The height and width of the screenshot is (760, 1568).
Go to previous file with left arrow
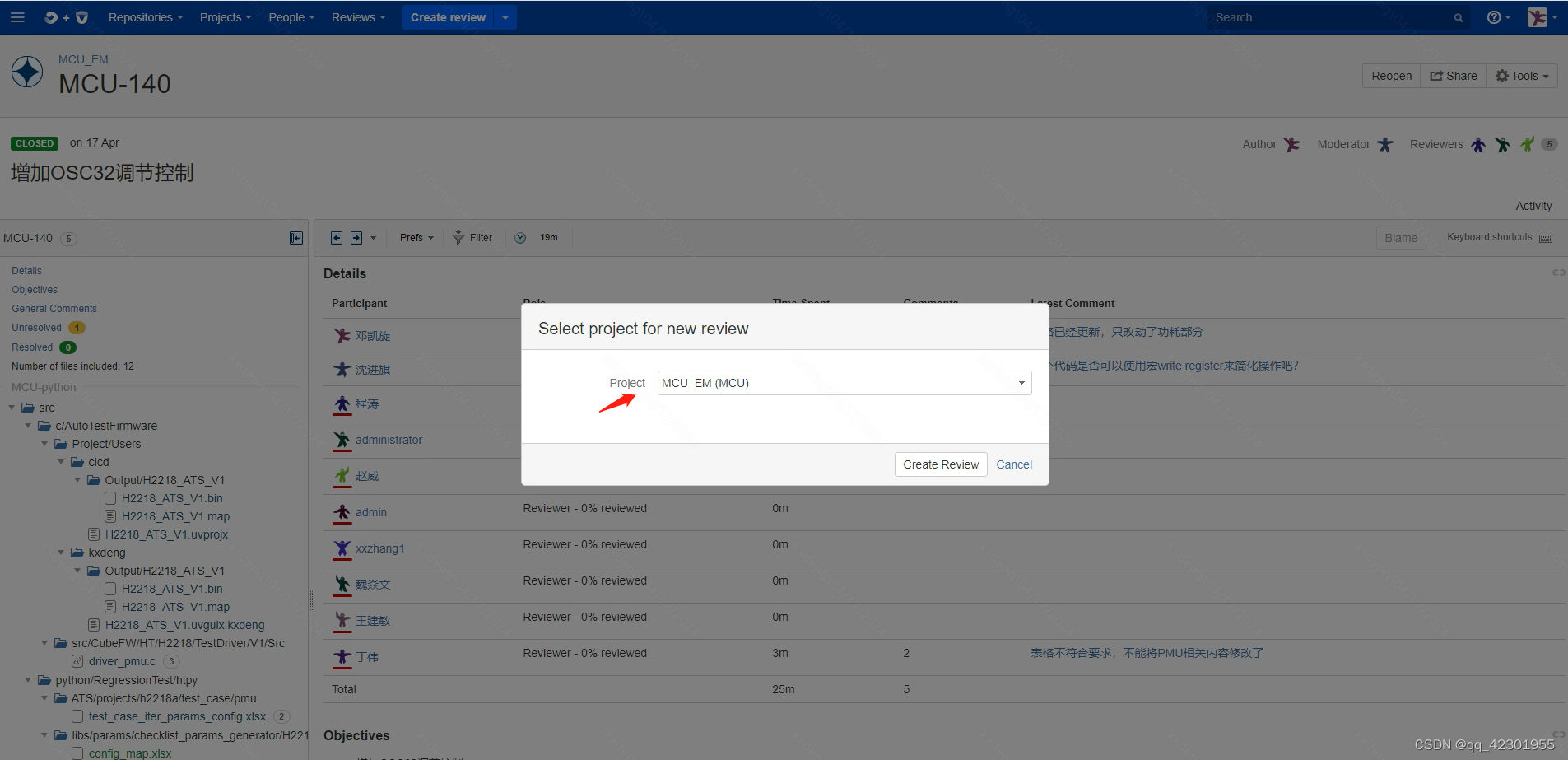tap(337, 238)
